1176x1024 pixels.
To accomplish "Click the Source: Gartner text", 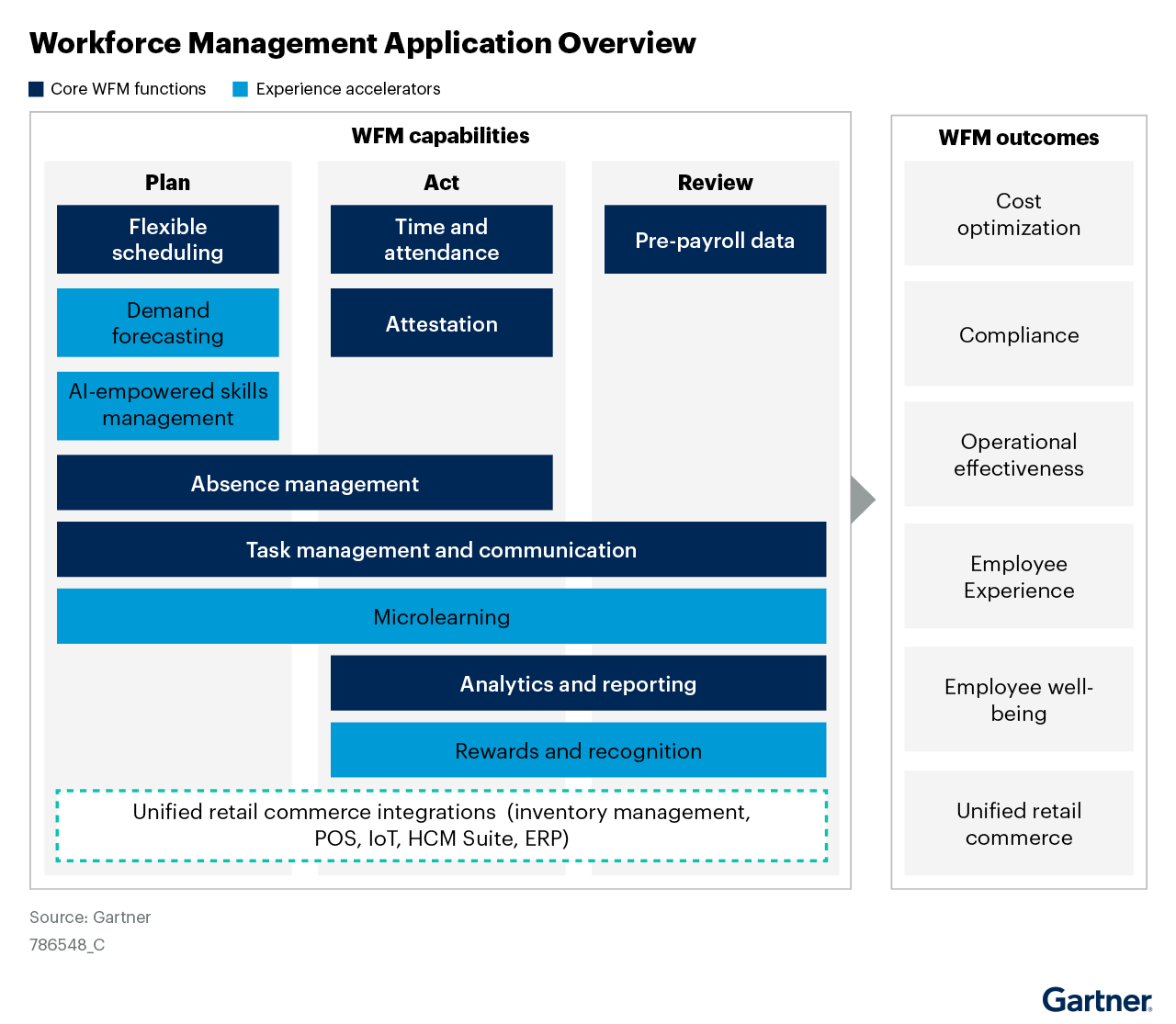I will click(90, 917).
